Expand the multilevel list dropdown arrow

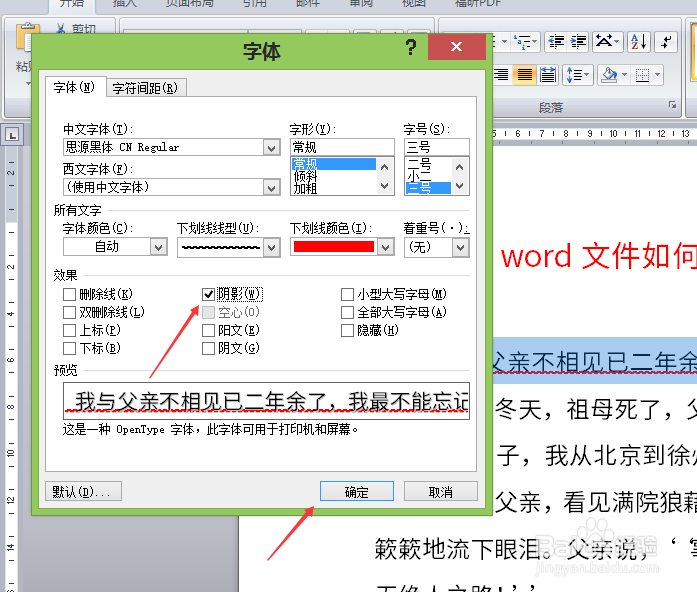click(534, 42)
